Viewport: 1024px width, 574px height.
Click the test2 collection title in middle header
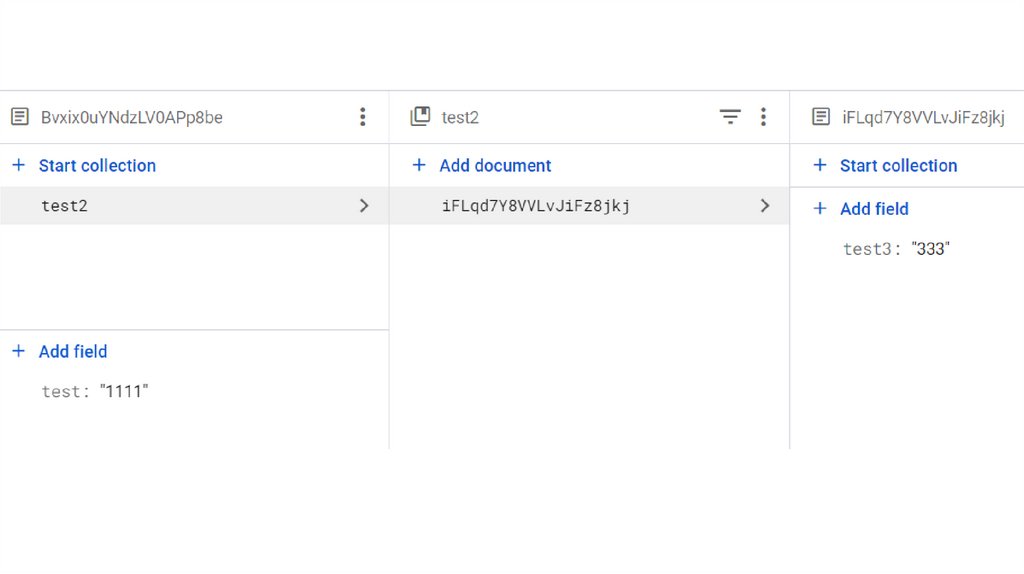point(460,117)
